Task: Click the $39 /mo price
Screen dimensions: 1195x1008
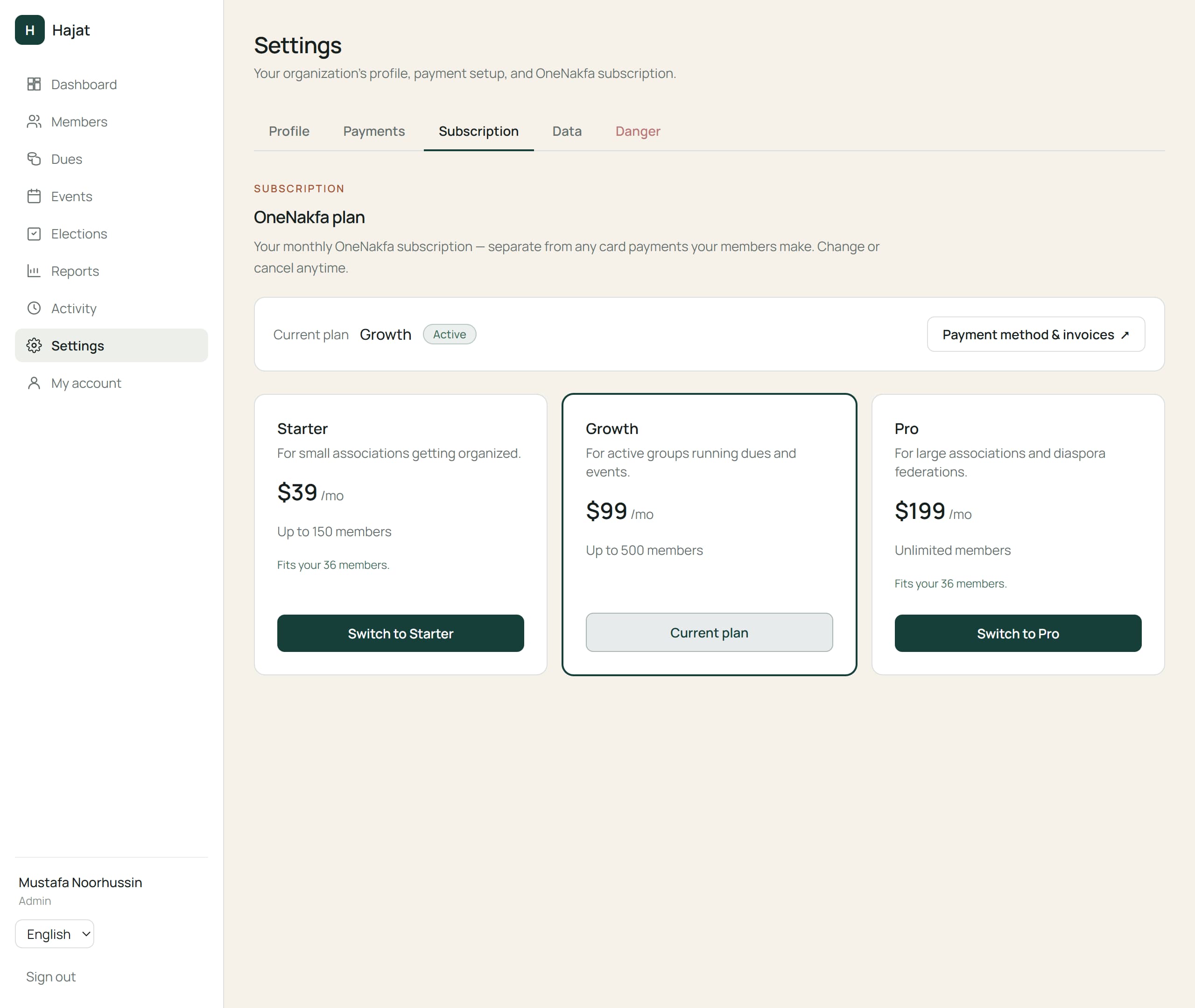Action: (x=310, y=493)
